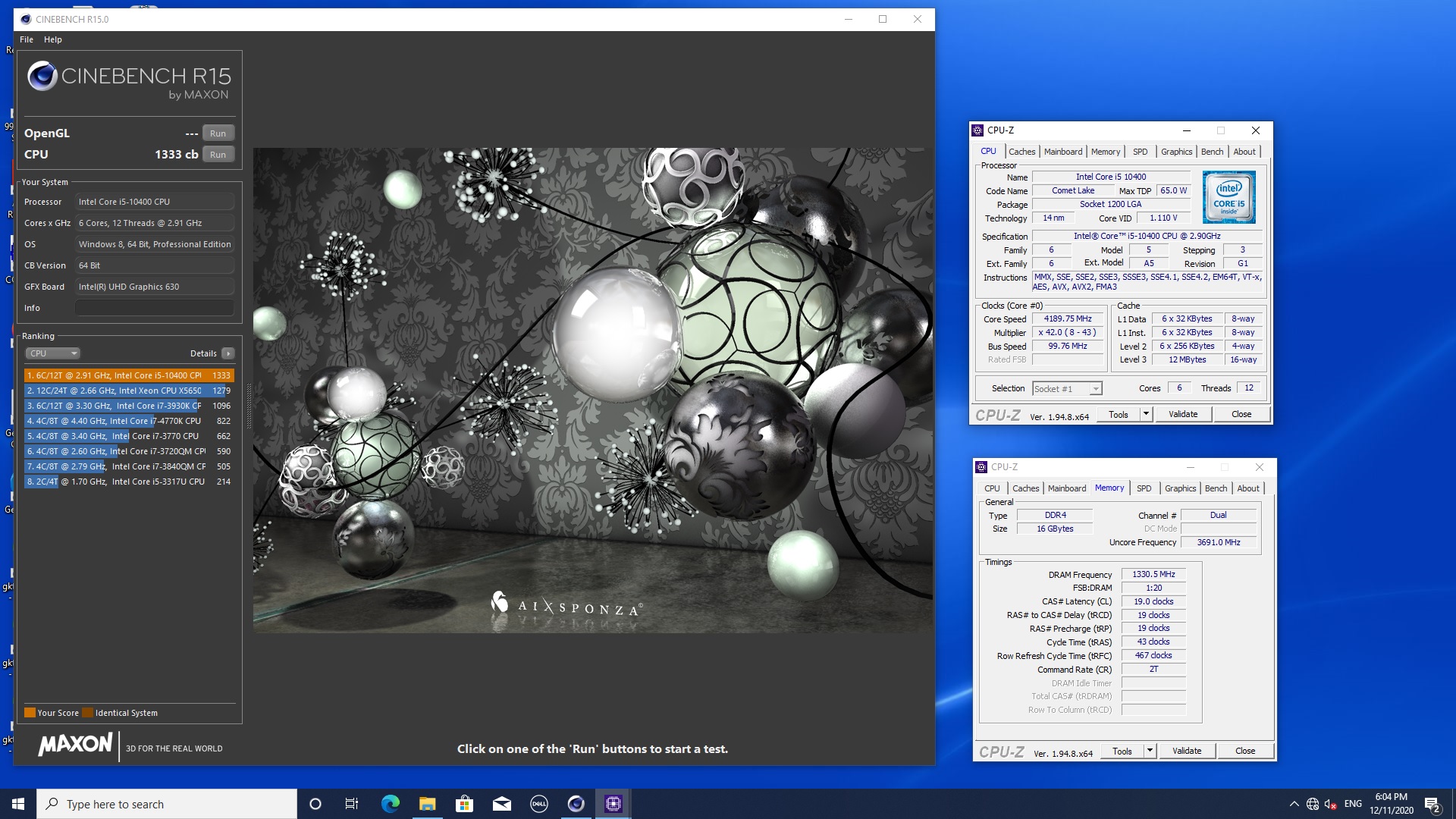Run the CPU benchmark
The image size is (1456, 819).
click(x=218, y=155)
